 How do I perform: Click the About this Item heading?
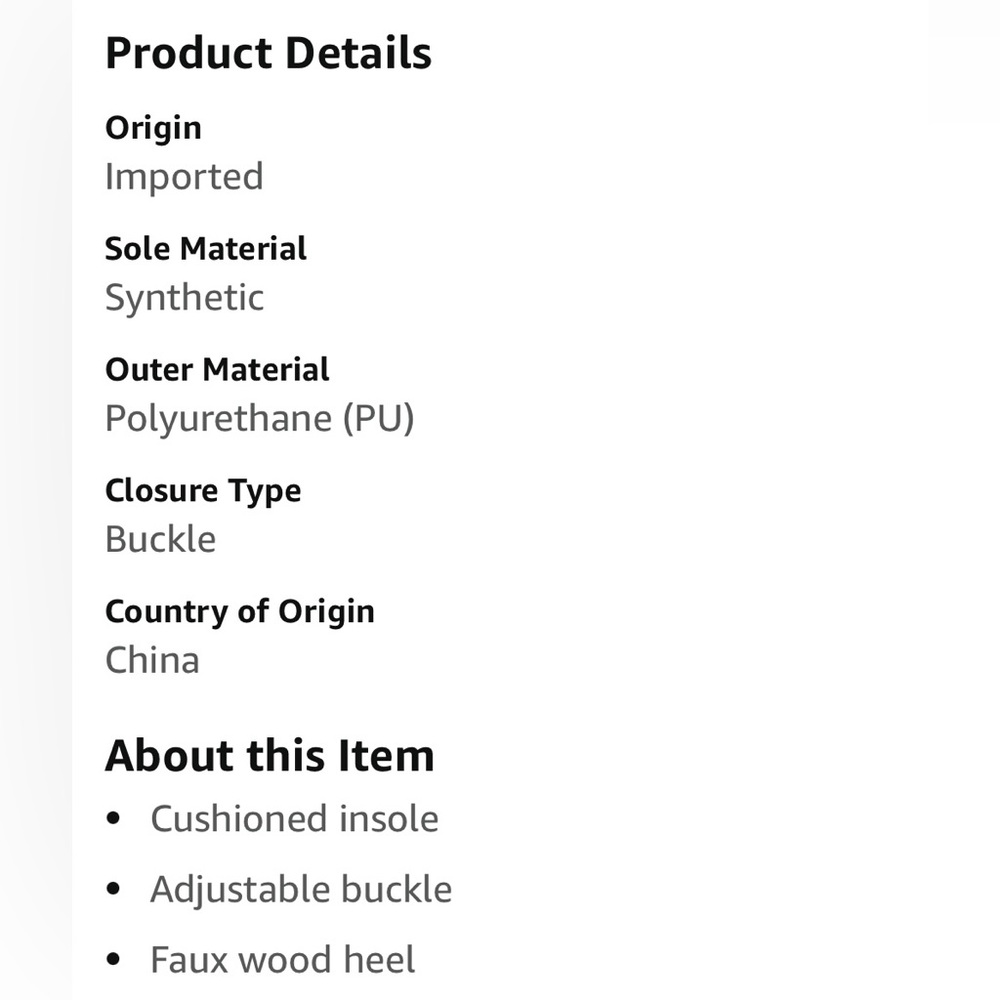coord(270,756)
